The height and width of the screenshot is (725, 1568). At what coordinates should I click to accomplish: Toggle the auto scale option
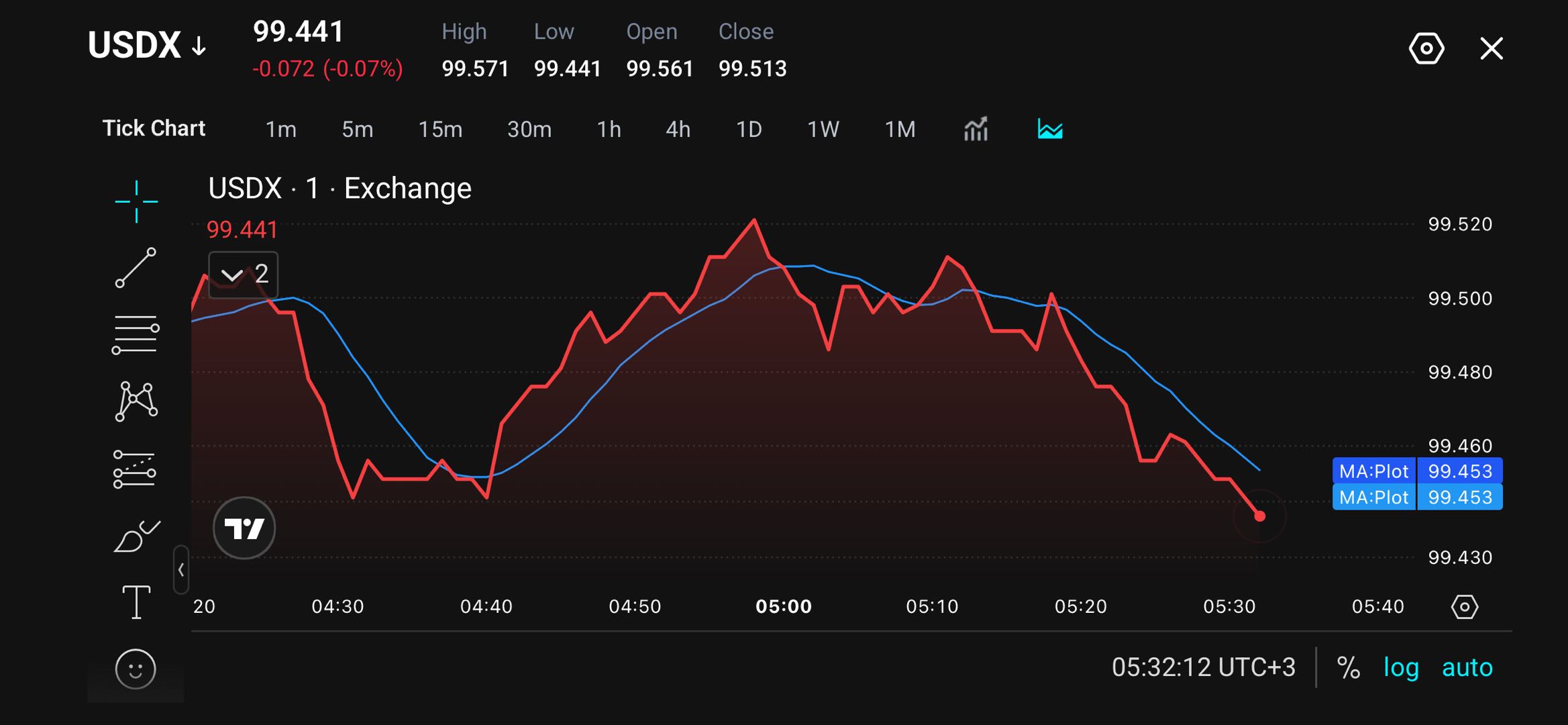[x=1467, y=667]
